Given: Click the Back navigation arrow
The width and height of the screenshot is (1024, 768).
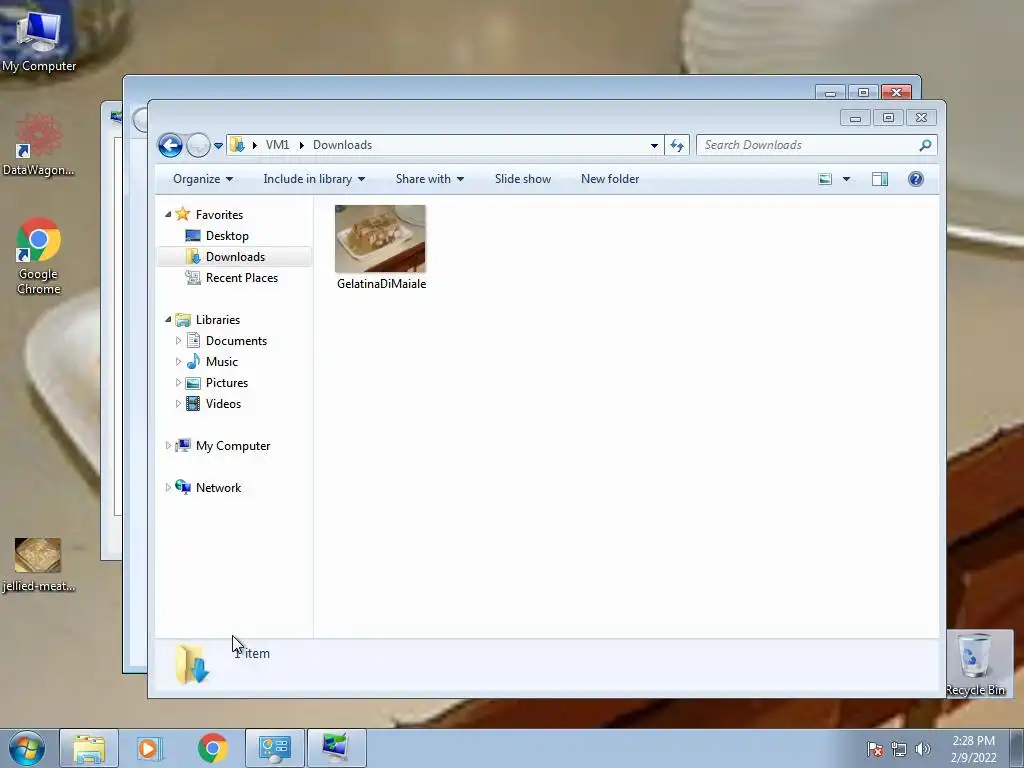Looking at the screenshot, I should (x=170, y=145).
